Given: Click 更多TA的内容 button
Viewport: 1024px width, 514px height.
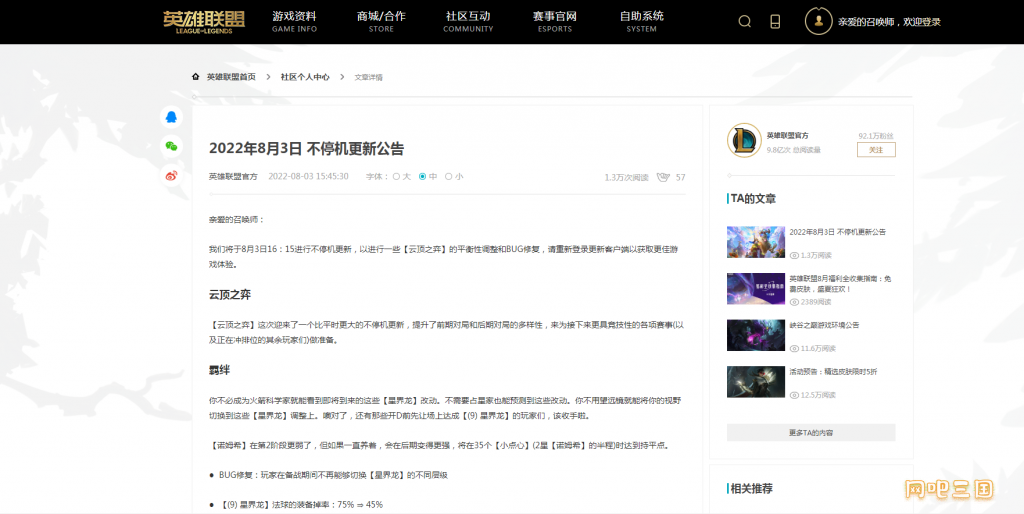Looking at the screenshot, I should 810,432.
